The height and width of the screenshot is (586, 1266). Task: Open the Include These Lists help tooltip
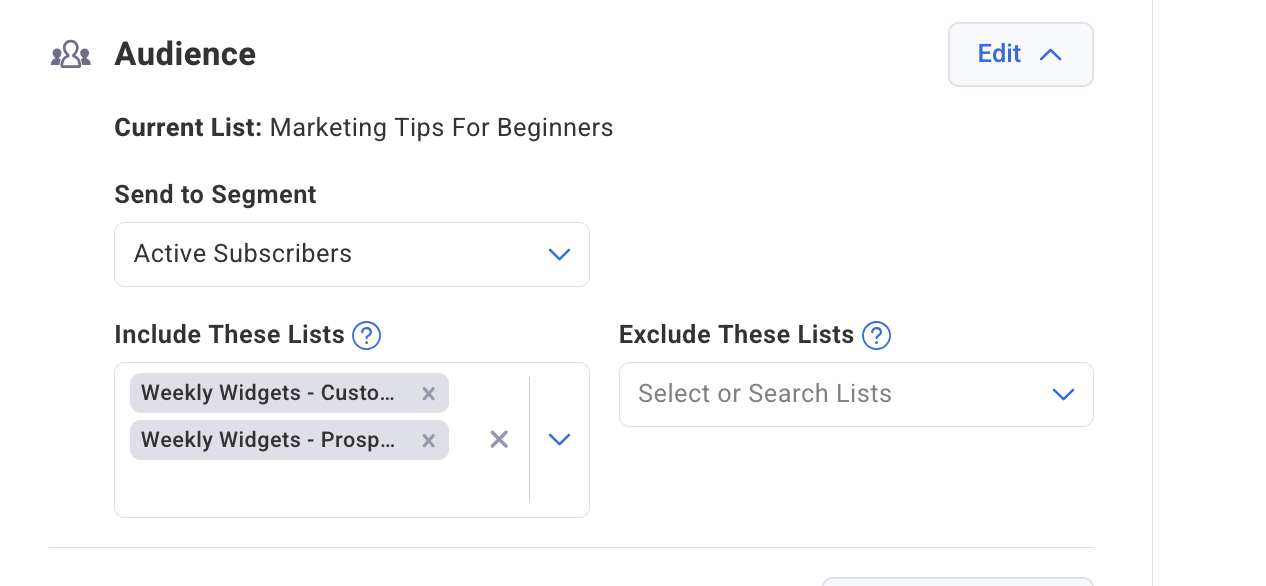pyautogui.click(x=367, y=336)
